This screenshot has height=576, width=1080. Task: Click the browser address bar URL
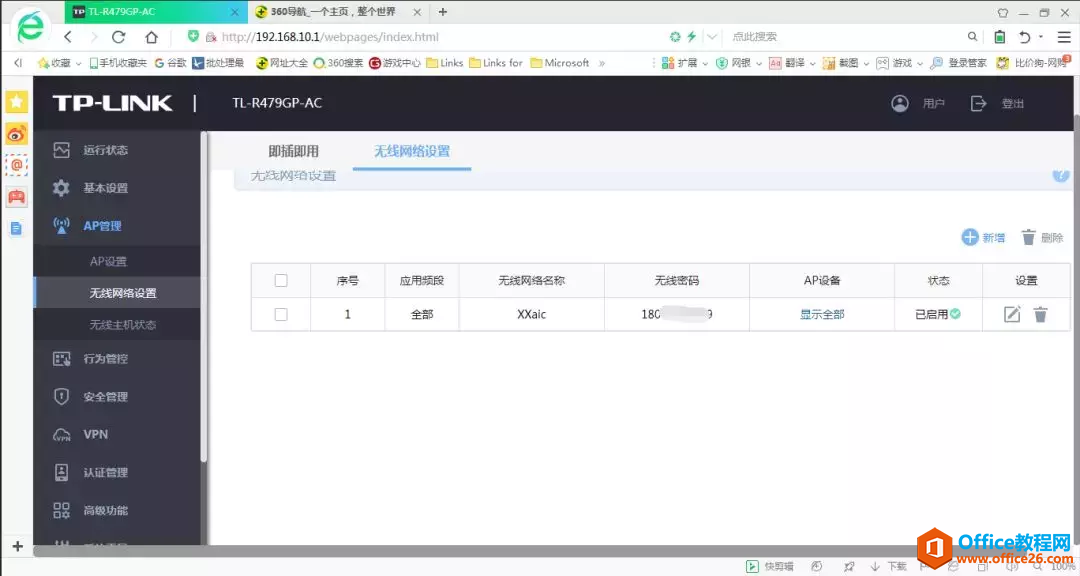[330, 37]
